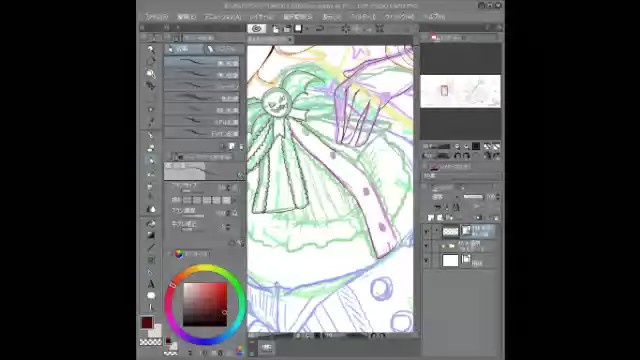
Task: Expand the layer folder arrow
Action: pos(443,246)
